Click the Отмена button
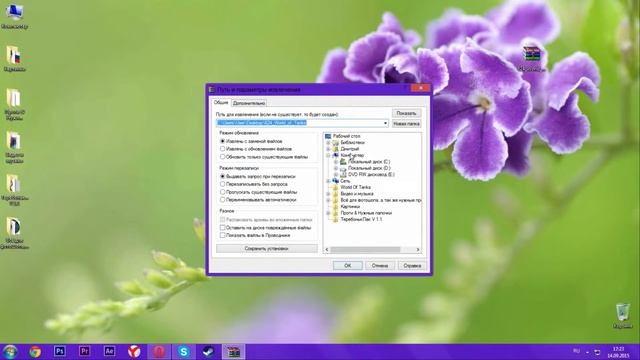The height and width of the screenshot is (360, 640). pos(380,265)
